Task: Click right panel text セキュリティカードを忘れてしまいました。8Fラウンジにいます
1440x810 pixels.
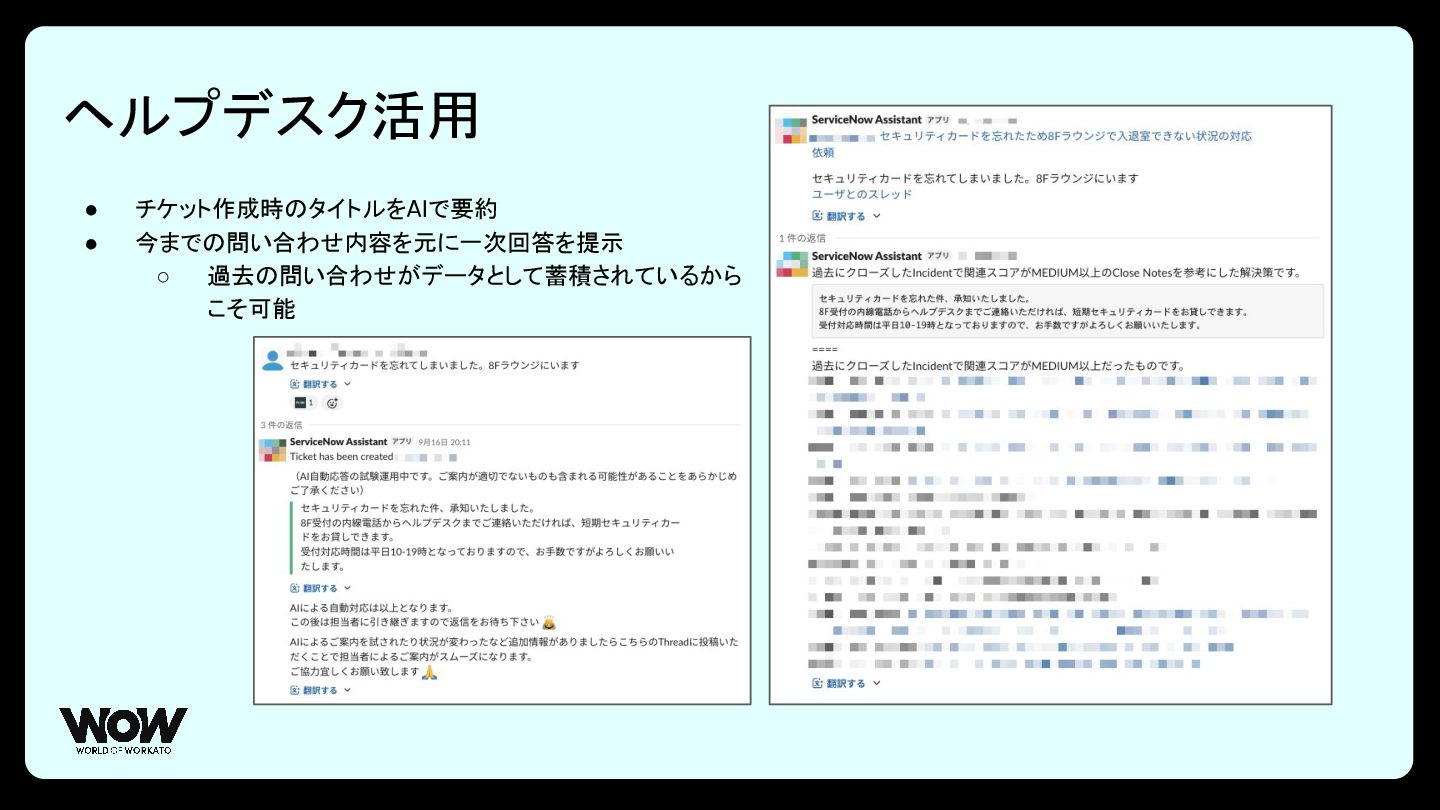Action: click(975, 178)
